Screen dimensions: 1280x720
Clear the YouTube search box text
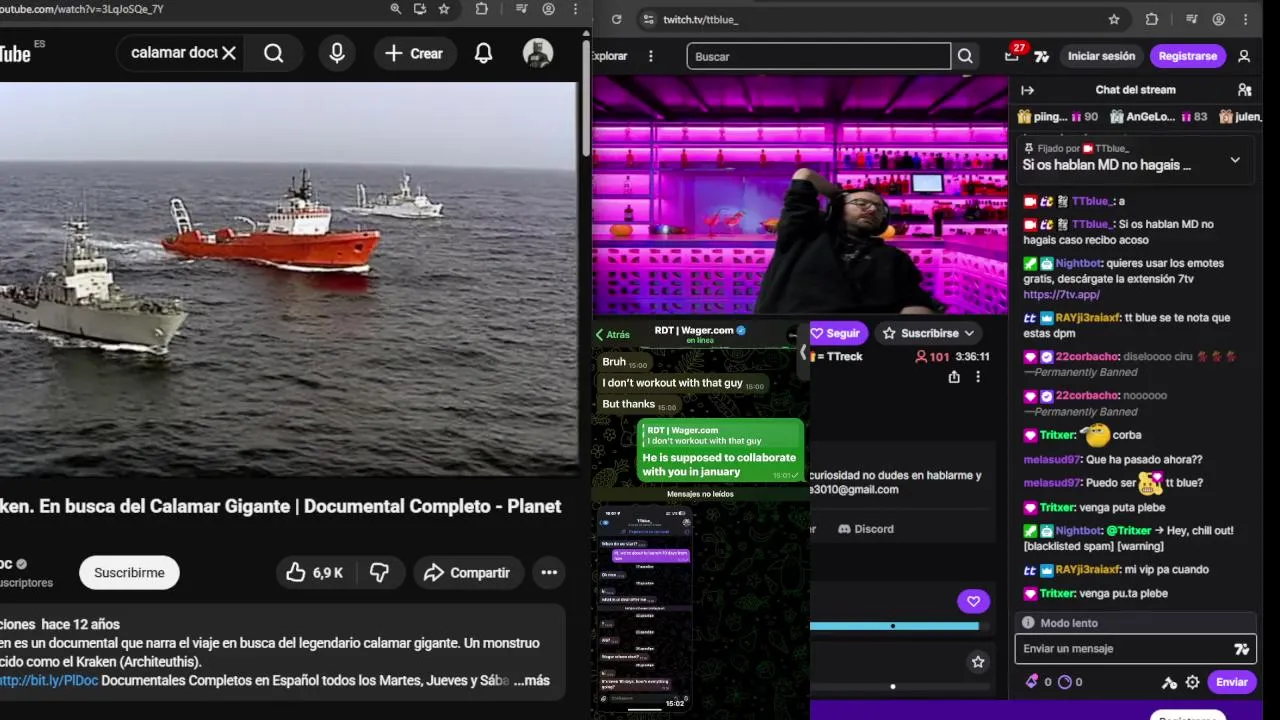coord(229,53)
